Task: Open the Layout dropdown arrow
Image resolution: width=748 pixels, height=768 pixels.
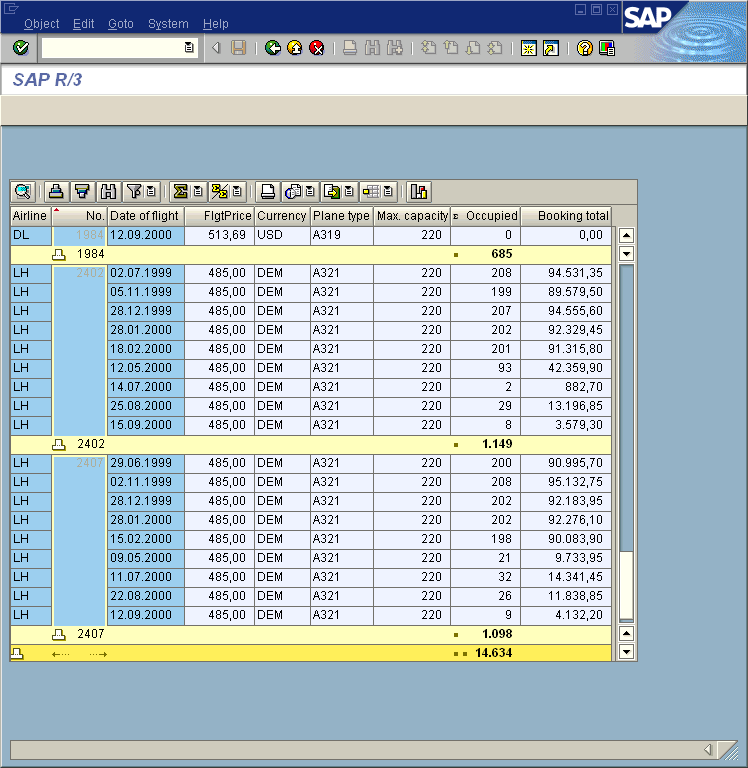Action: (388, 192)
